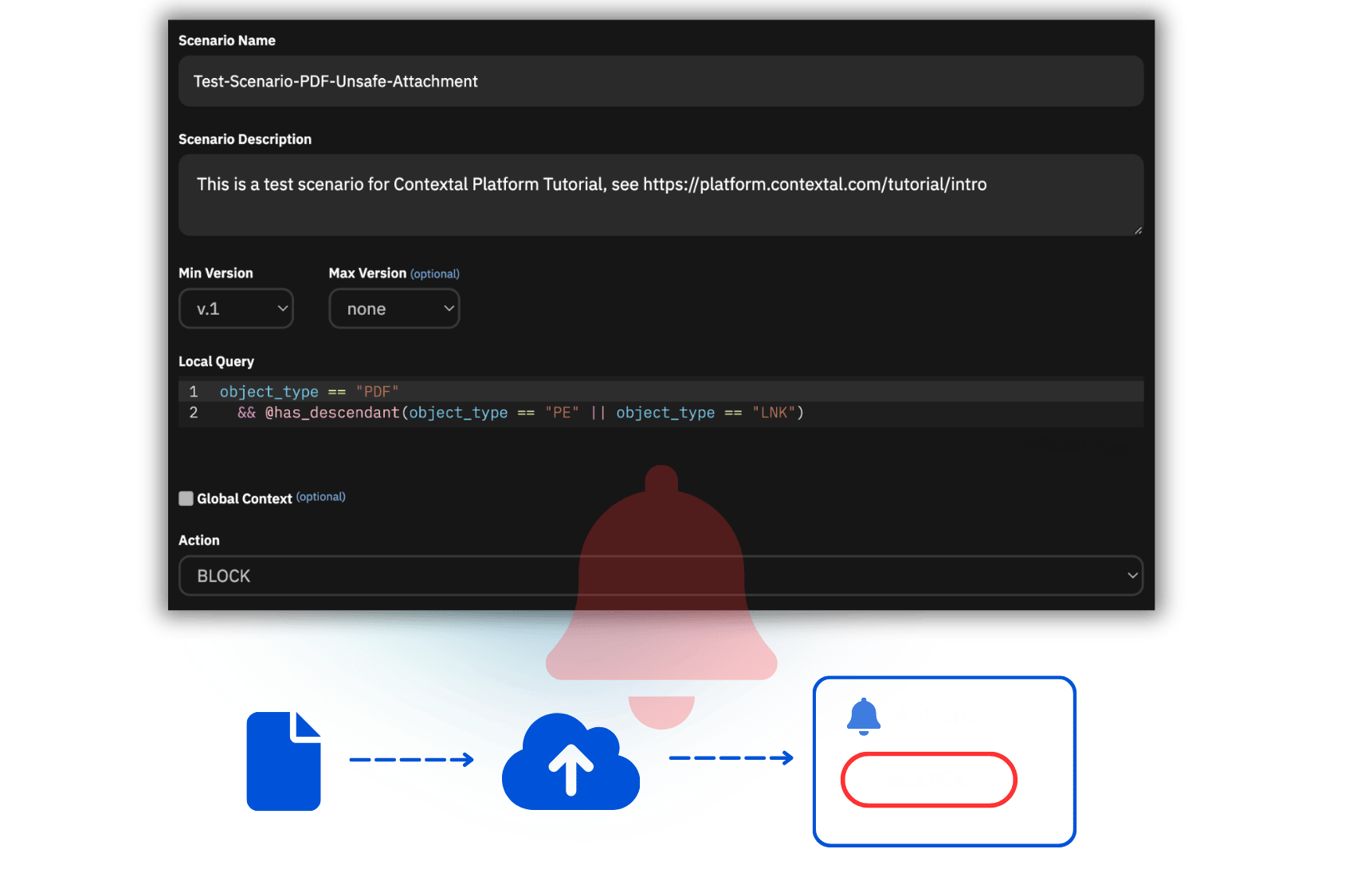The width and height of the screenshot is (1345, 896).
Task: Open the Min Version dropdown showing v.1
Action: tap(236, 308)
